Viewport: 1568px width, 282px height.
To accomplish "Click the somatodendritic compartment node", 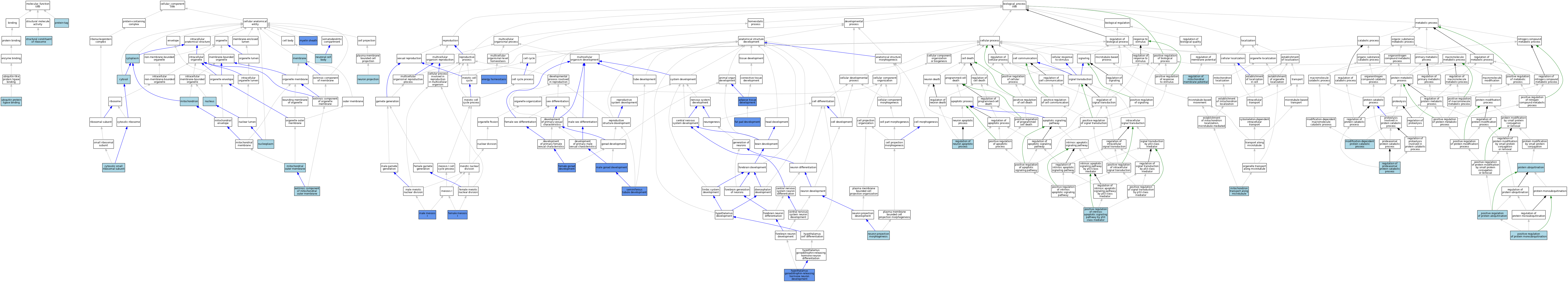I will coord(332,41).
